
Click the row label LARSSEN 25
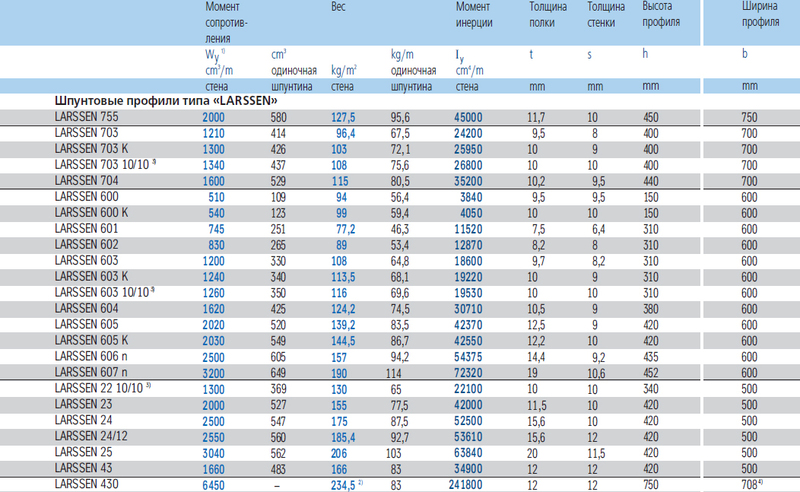coord(83,452)
